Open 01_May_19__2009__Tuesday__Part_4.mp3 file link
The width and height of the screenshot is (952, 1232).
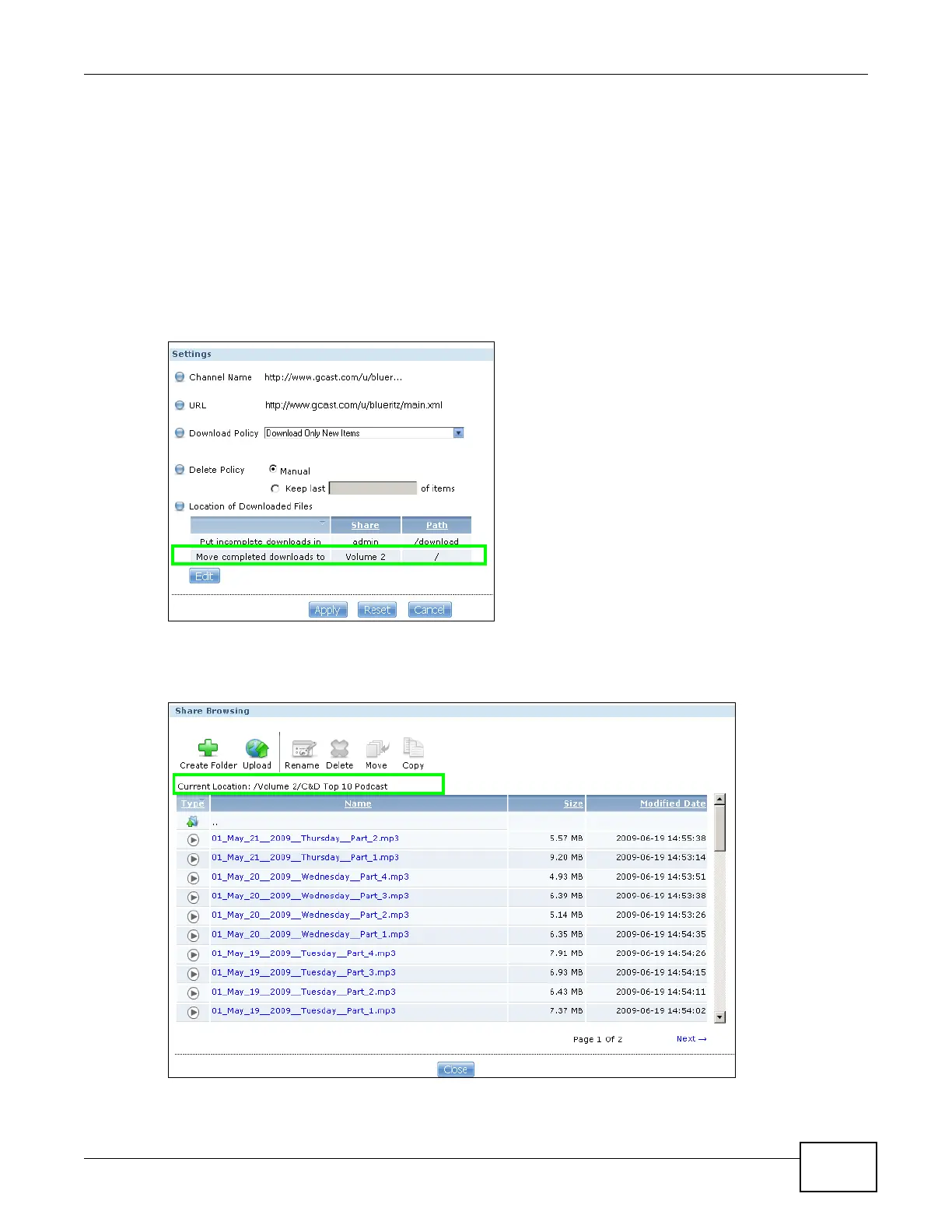(x=303, y=953)
